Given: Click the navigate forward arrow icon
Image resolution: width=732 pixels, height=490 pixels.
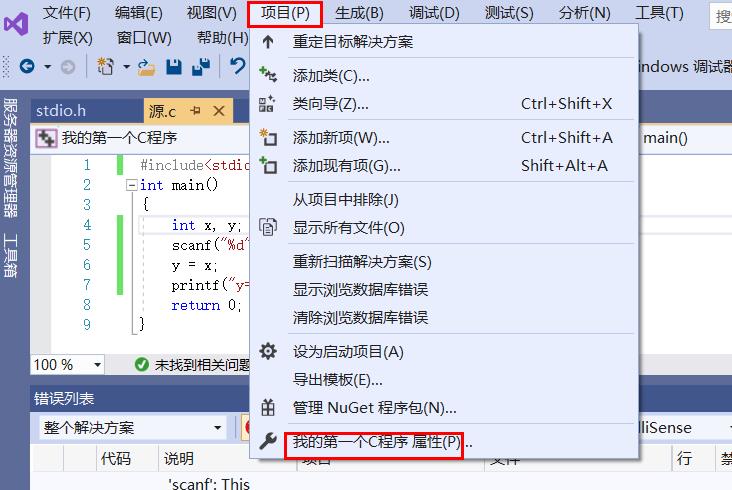Looking at the screenshot, I should click(x=68, y=67).
